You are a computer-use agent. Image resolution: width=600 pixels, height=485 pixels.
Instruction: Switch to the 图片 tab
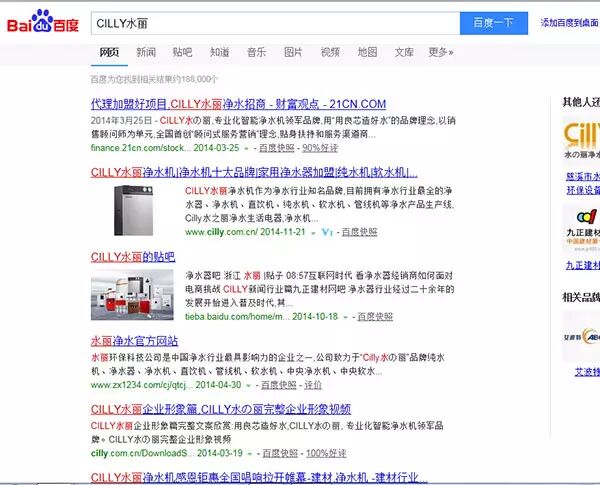coord(293,52)
